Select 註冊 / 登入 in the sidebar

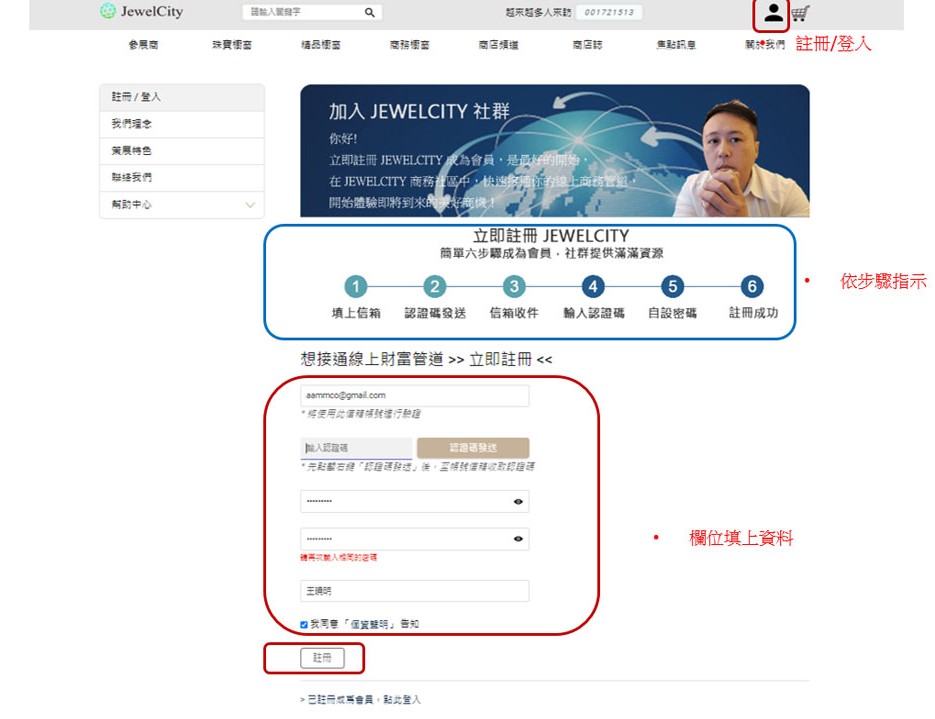tap(182, 97)
